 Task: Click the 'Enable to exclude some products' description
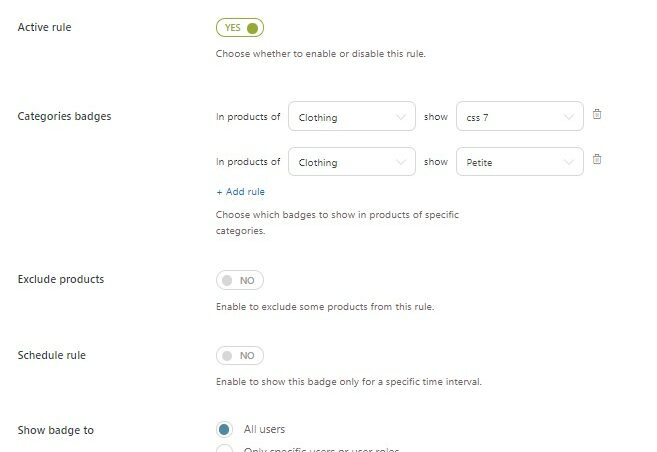point(325,307)
